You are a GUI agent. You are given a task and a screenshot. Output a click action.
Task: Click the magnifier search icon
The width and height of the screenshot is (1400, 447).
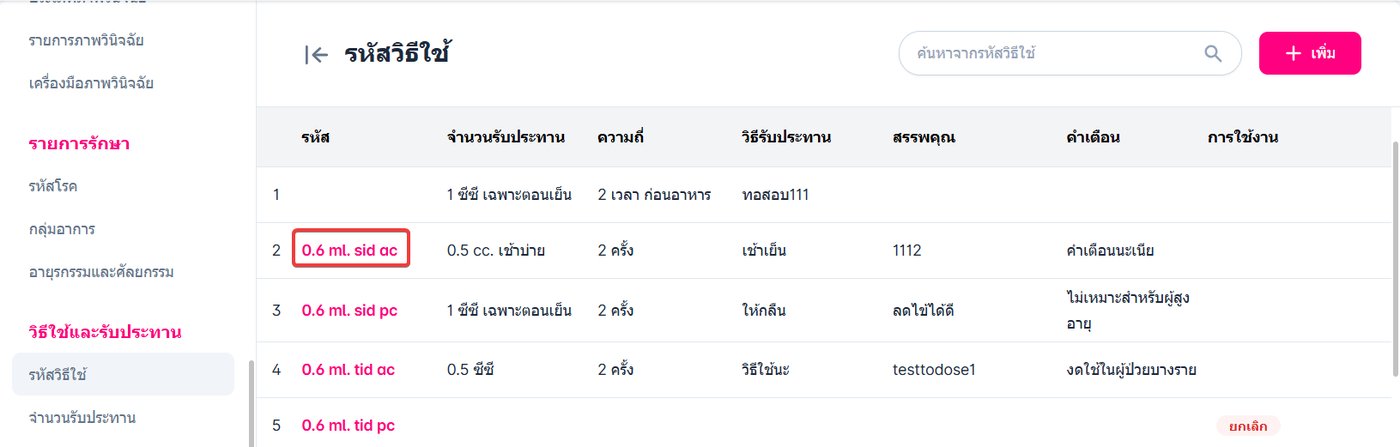tap(1213, 54)
